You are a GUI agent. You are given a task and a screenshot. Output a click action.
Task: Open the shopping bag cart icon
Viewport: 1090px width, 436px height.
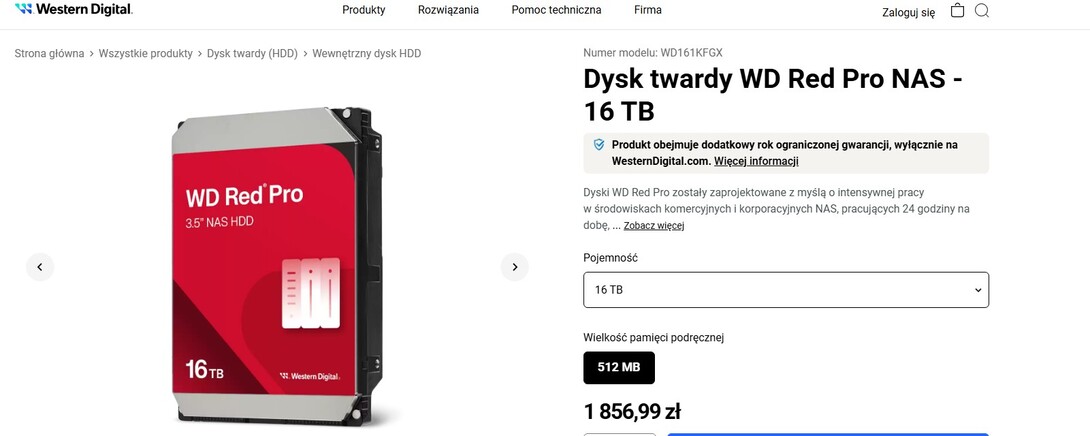point(957,10)
